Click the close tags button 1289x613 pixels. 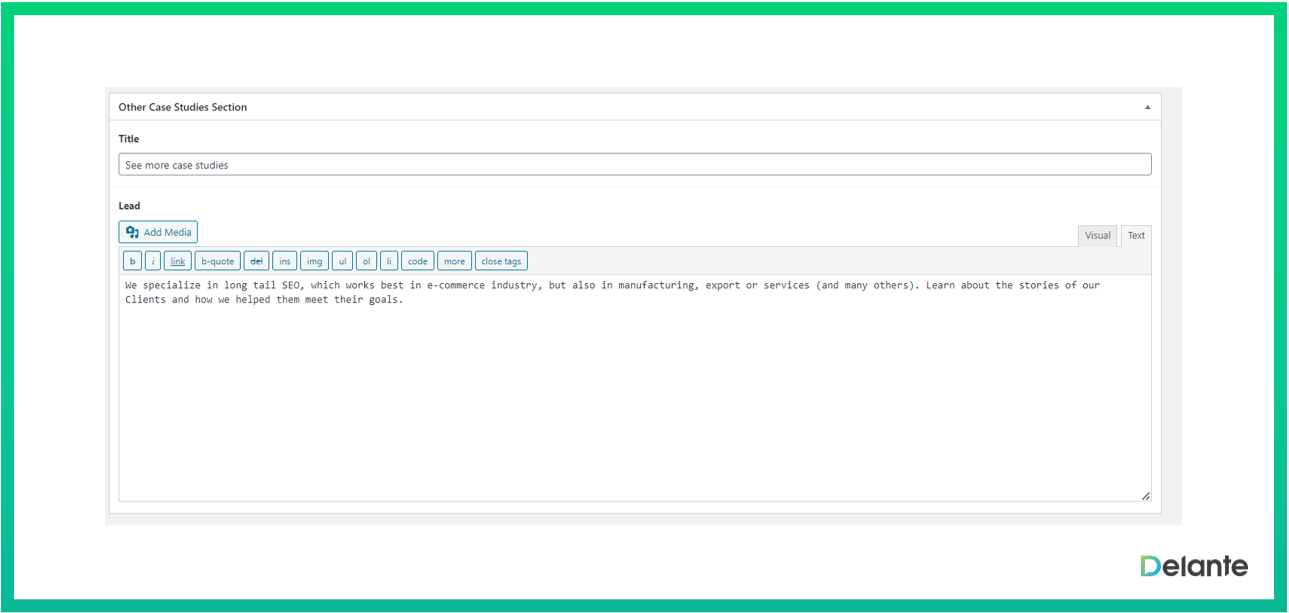tap(501, 261)
